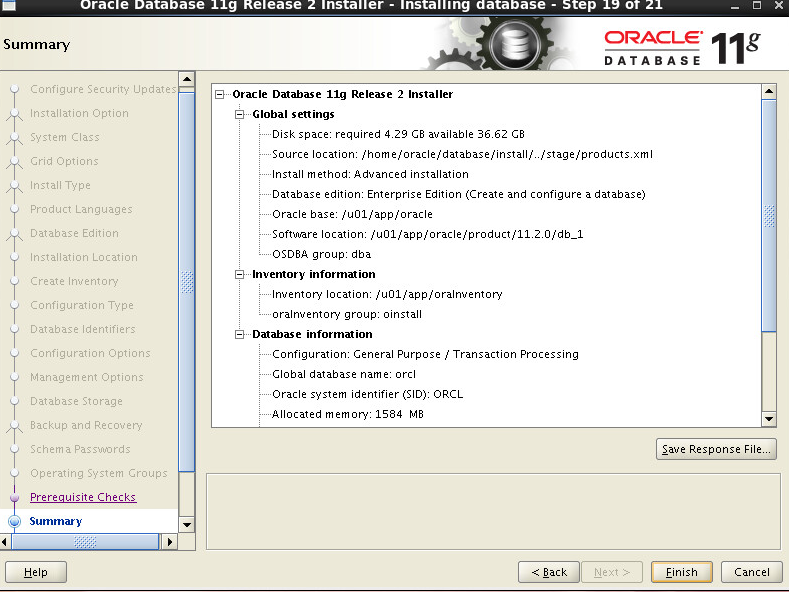
Task: Click the sidebar scroll up arrow
Action: pyautogui.click(x=187, y=79)
